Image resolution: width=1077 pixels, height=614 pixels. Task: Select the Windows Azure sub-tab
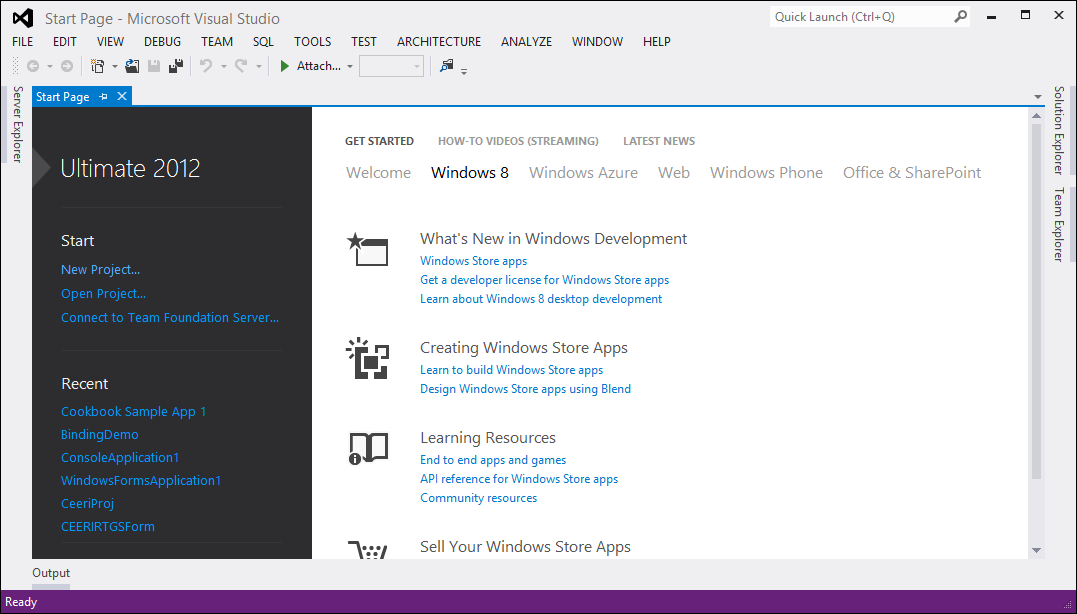point(583,172)
